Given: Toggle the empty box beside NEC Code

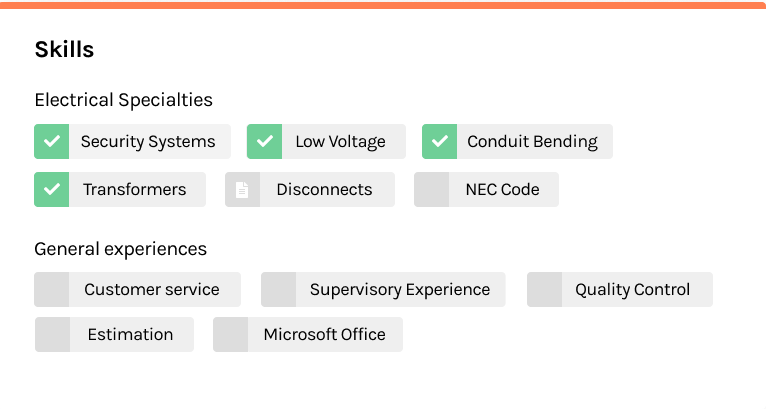Looking at the screenshot, I should (x=431, y=189).
